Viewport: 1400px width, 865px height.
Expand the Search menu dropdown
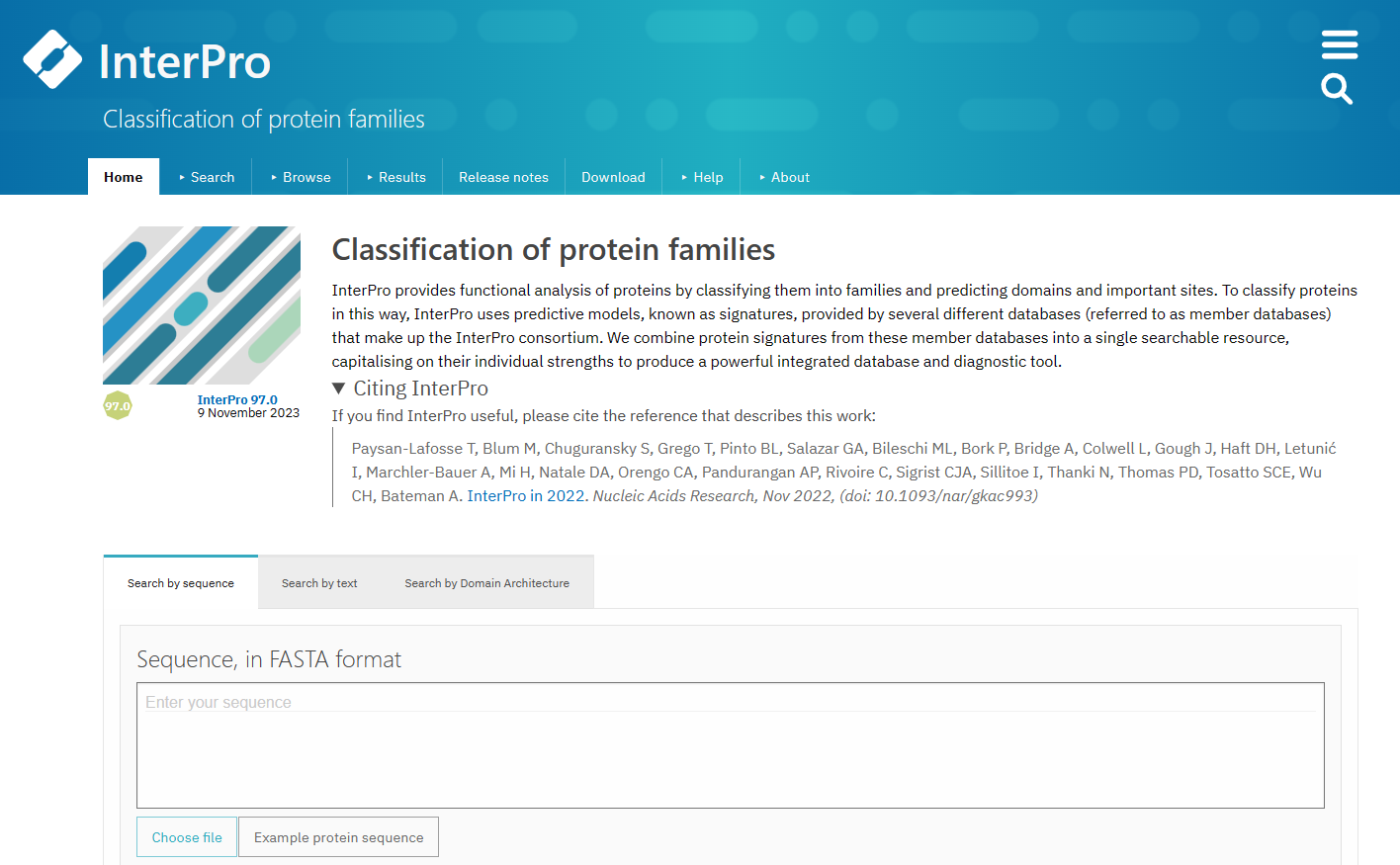point(207,177)
